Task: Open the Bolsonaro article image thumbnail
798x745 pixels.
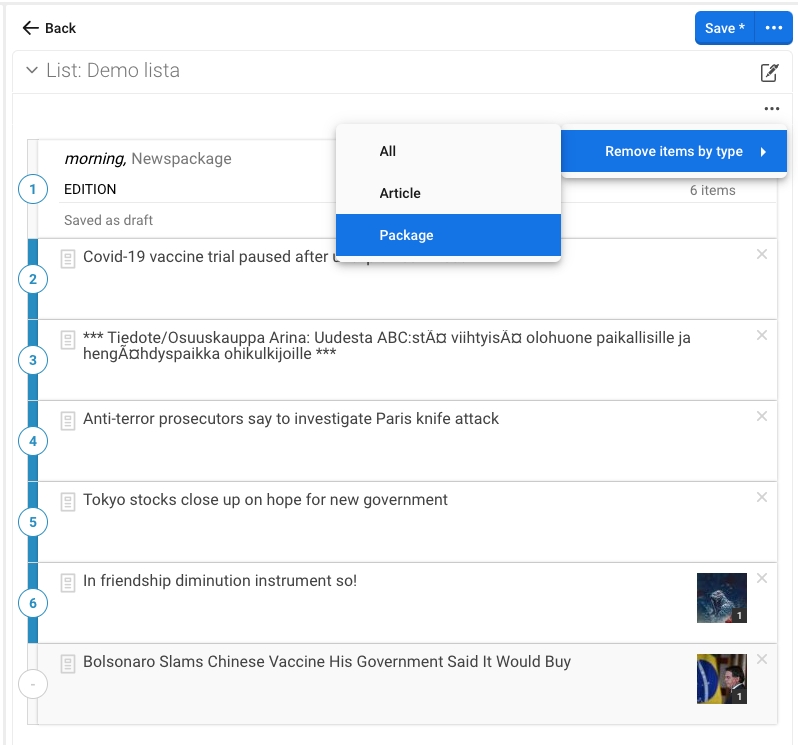Action: 721,679
